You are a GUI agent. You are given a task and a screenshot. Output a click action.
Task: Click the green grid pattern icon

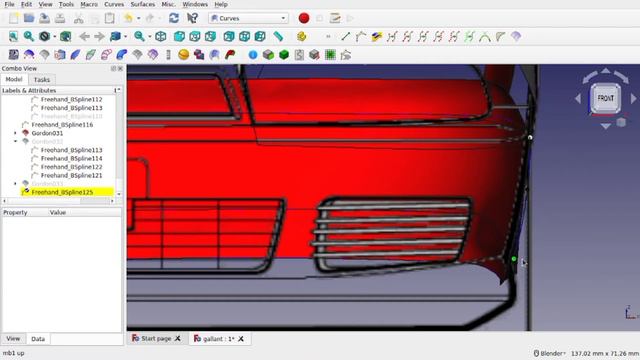330,55
